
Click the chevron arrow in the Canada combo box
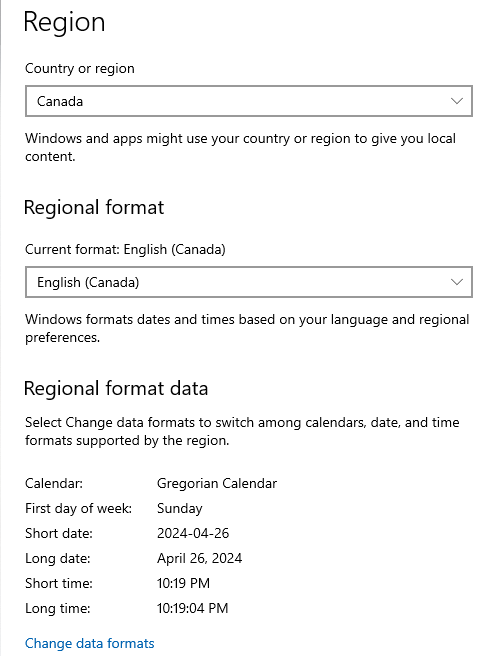pos(457,101)
